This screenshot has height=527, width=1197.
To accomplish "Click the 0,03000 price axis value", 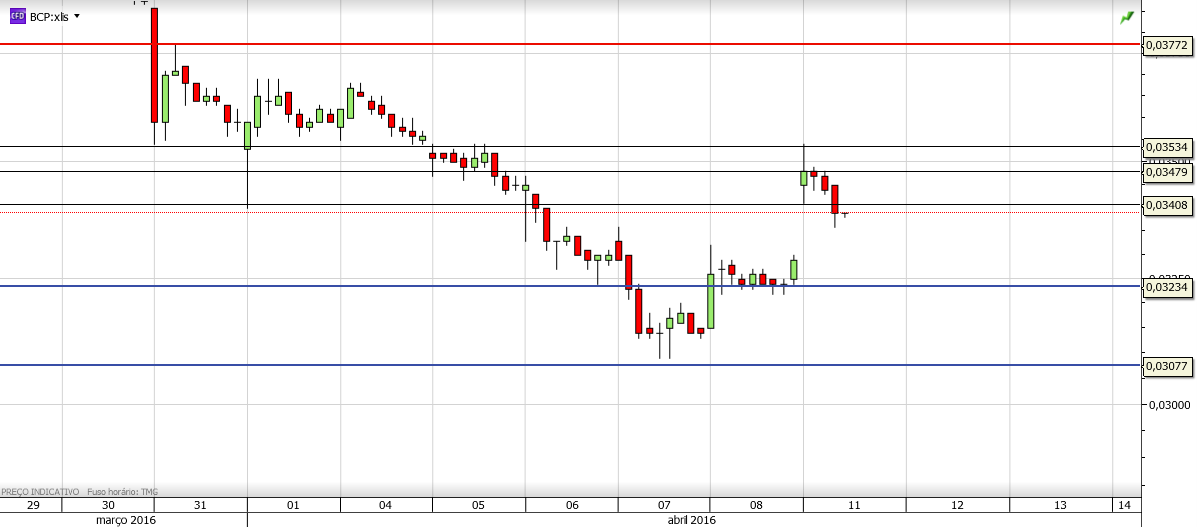I will pos(1169,405).
